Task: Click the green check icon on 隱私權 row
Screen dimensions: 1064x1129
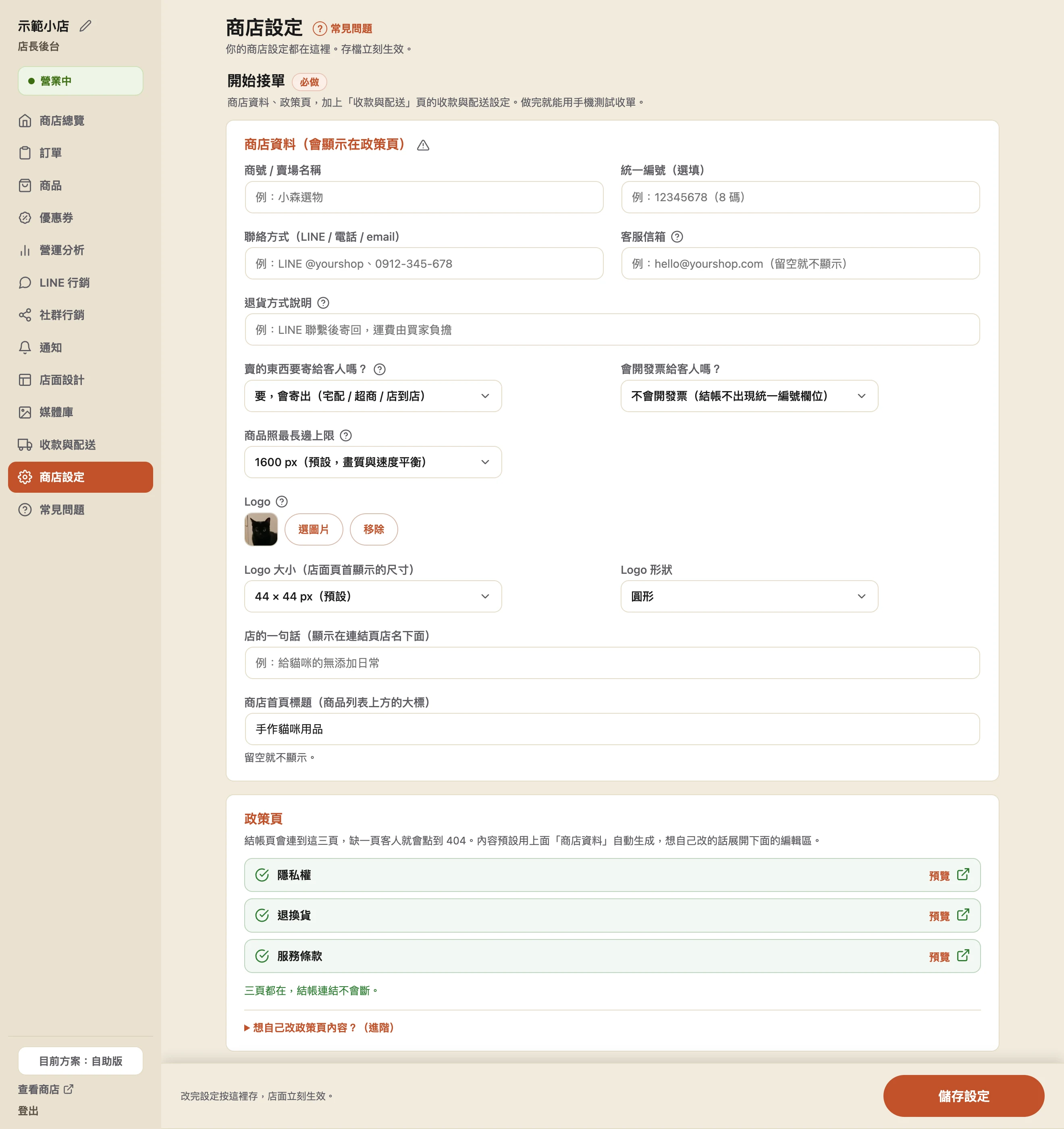Action: tap(262, 875)
